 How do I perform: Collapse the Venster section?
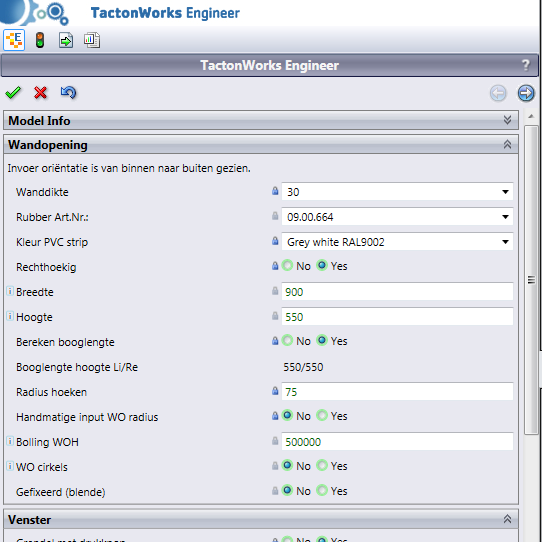tap(261, 519)
